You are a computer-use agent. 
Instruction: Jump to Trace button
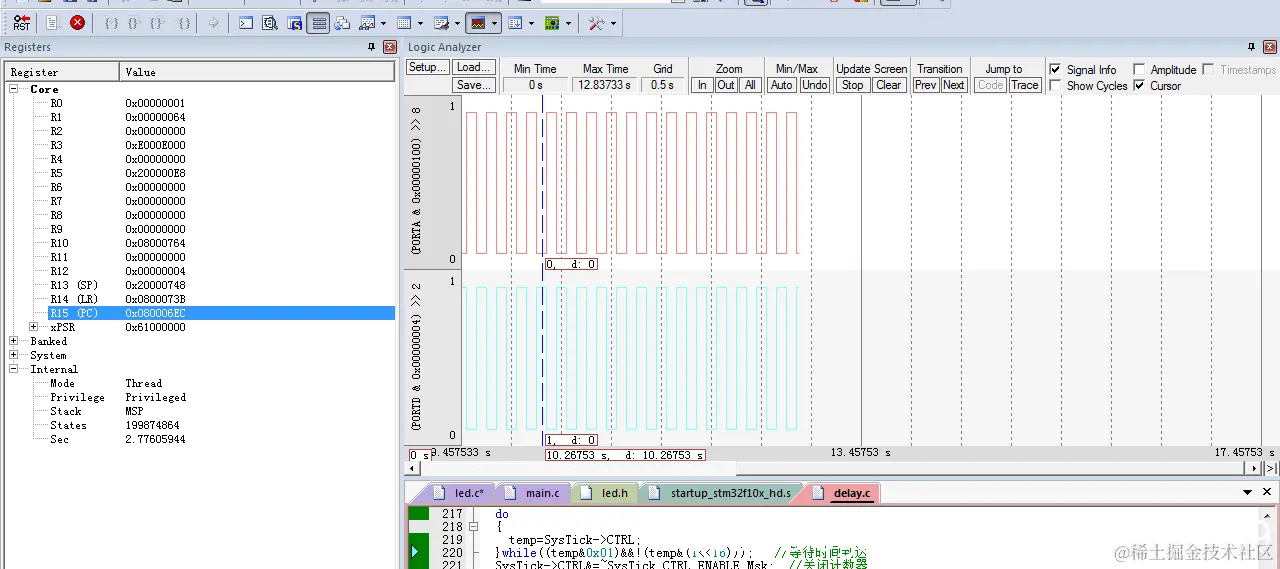click(1024, 85)
